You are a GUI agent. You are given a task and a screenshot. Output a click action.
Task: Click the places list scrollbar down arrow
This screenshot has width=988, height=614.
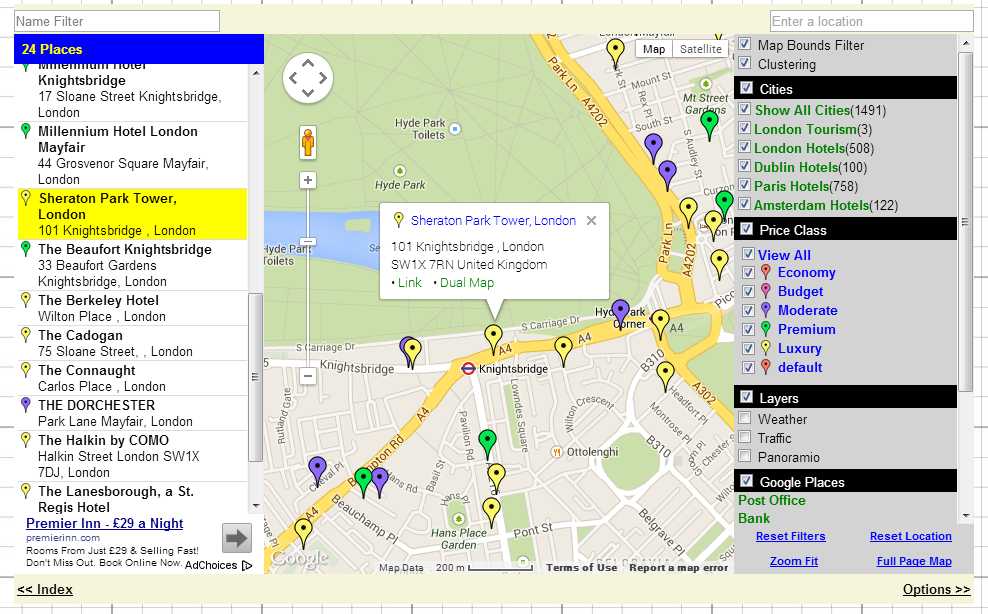click(x=256, y=506)
